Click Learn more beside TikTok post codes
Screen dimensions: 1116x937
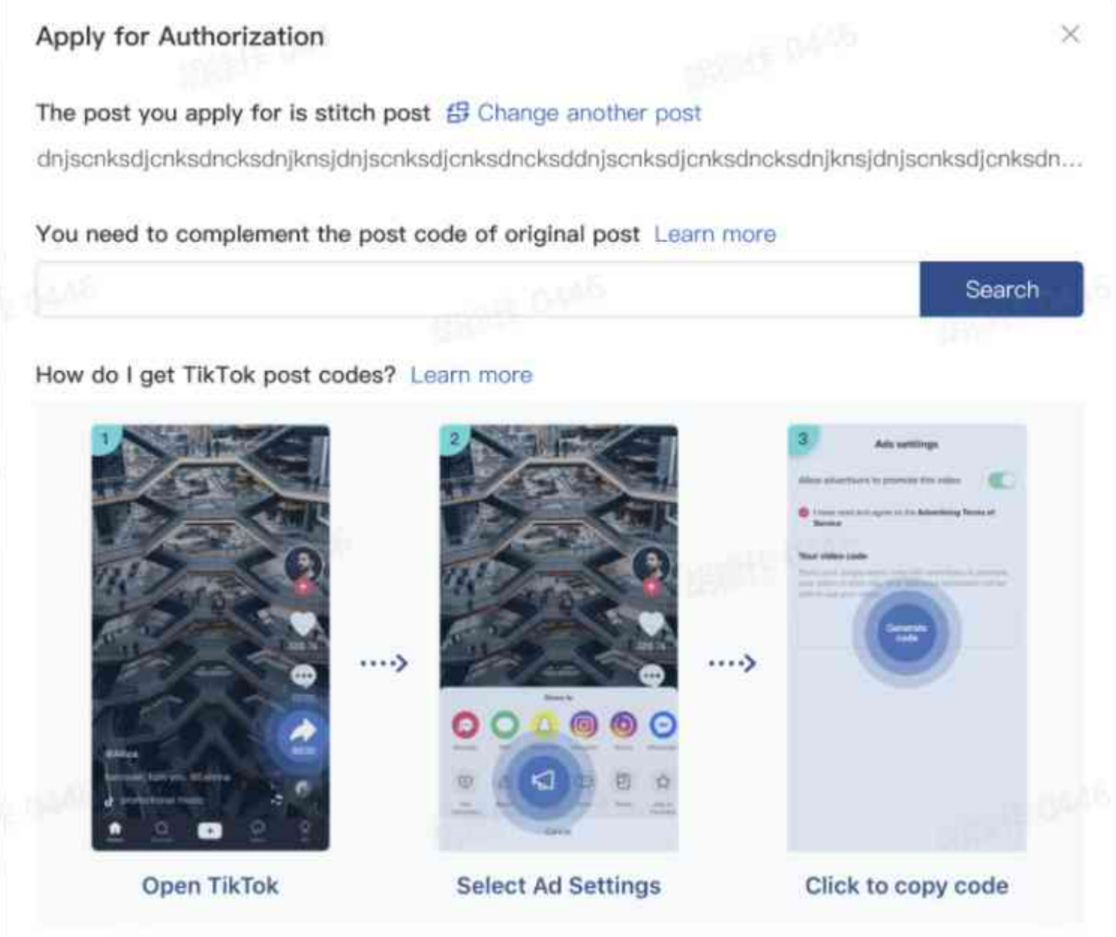471,374
